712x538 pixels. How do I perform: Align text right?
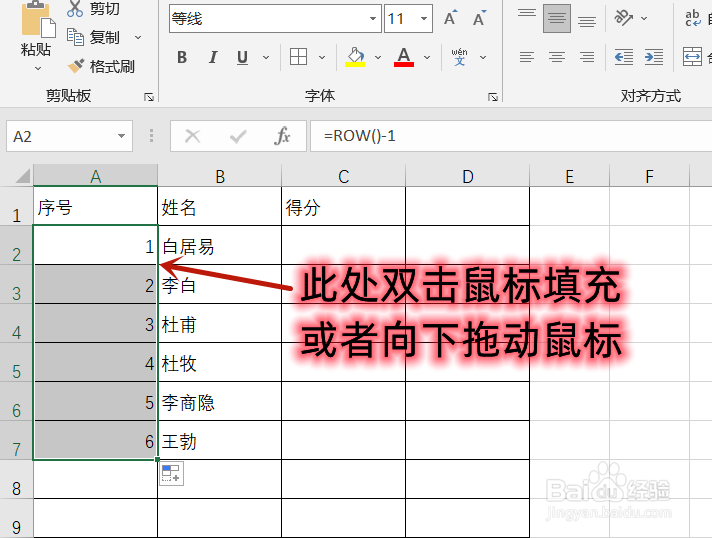[587, 57]
